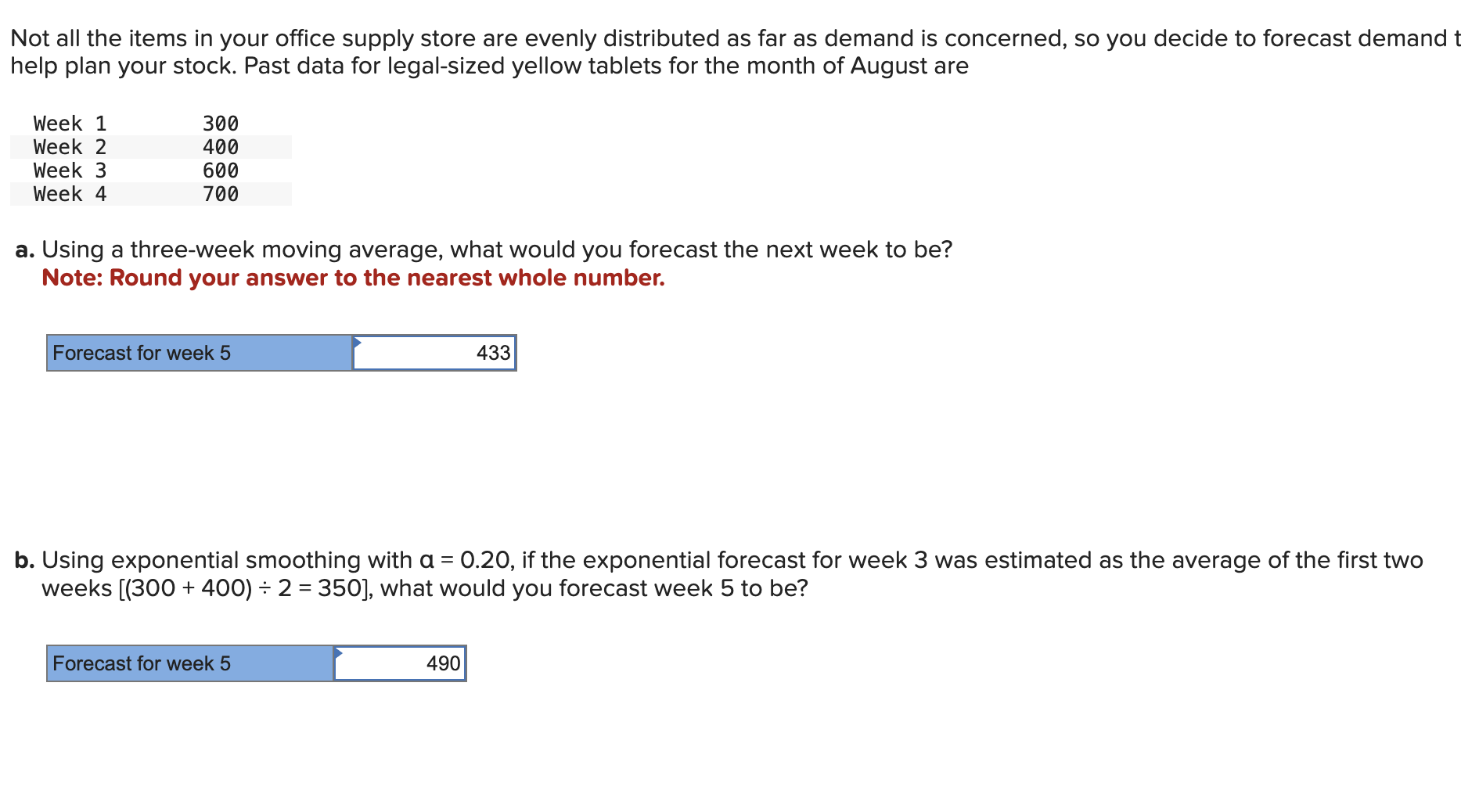This screenshot has height=812, width=1461.
Task: Click the answer 490 text
Action: click(x=442, y=663)
